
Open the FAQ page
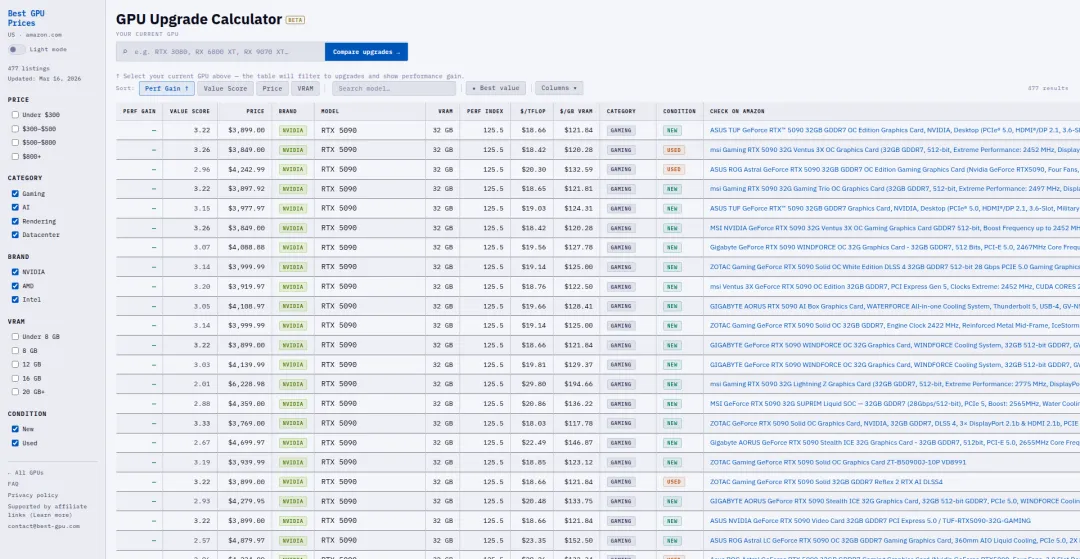13,484
